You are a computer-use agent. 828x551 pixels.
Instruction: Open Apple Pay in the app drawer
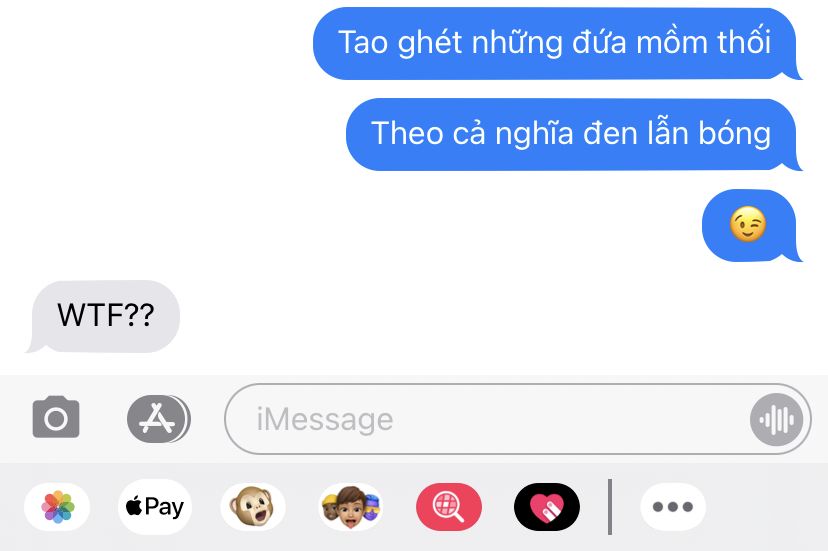(155, 507)
